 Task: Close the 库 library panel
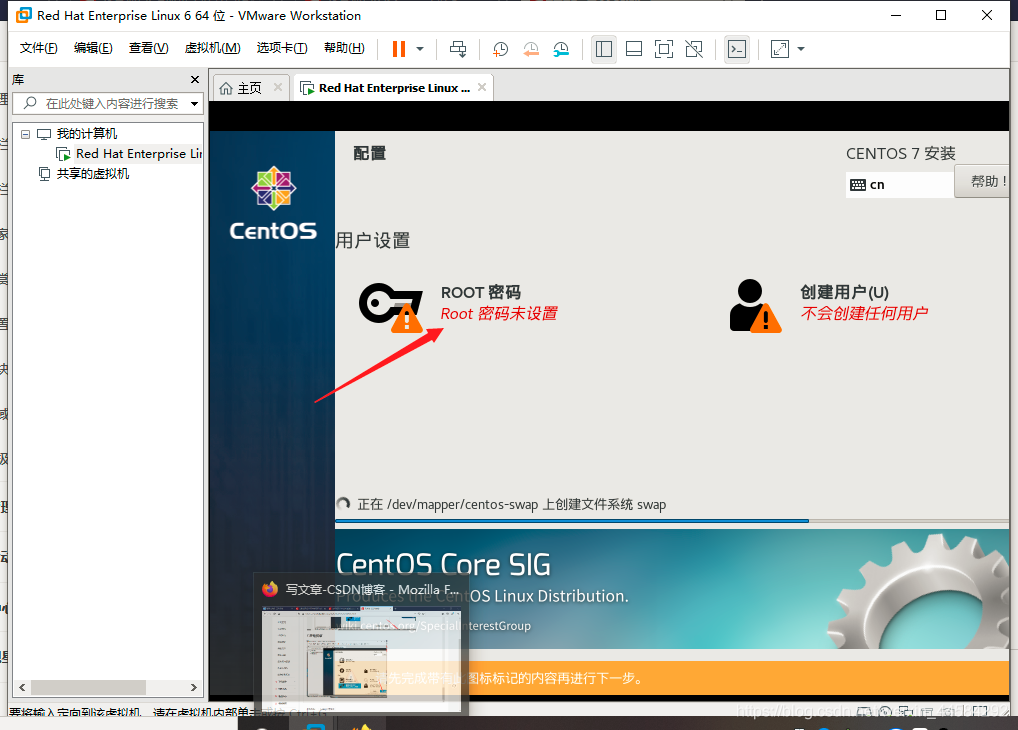pyautogui.click(x=195, y=79)
